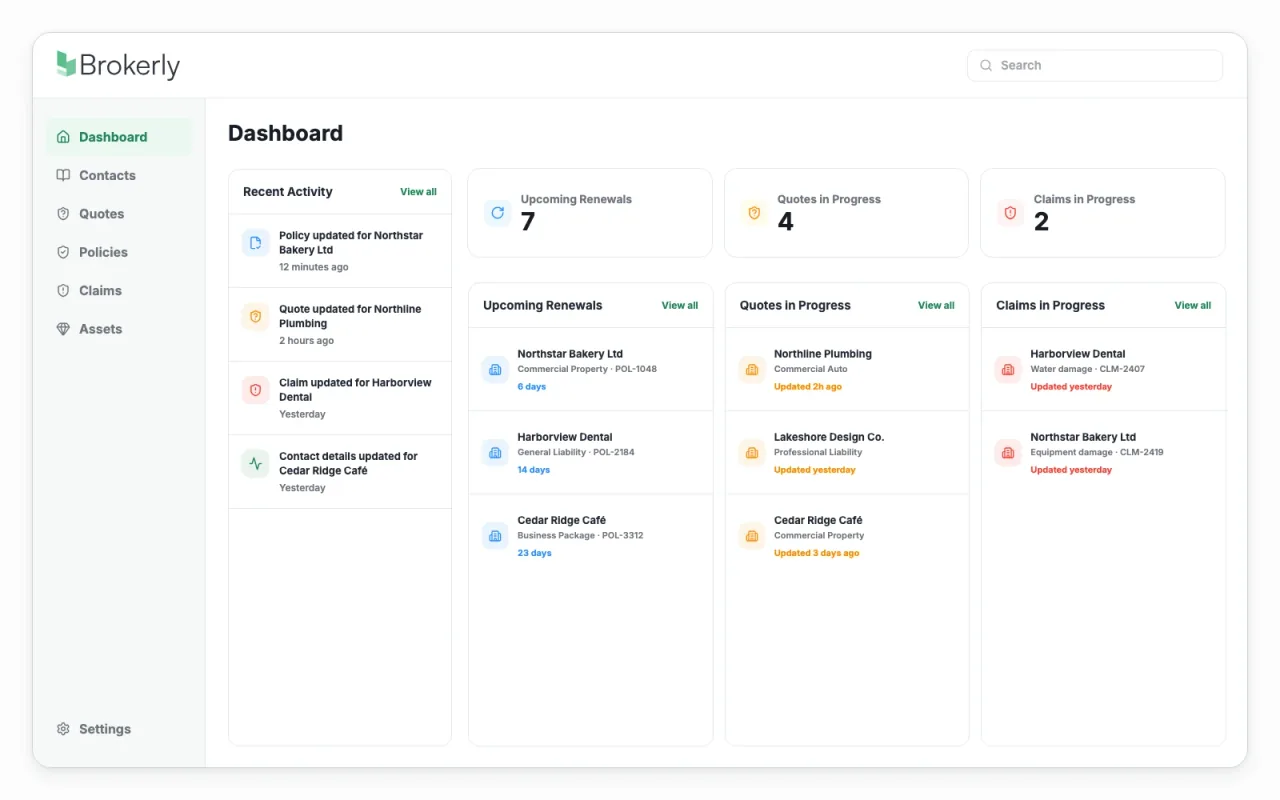1280x800 pixels.
Task: Click the magnifier icon in the search bar
Action: tap(987, 65)
